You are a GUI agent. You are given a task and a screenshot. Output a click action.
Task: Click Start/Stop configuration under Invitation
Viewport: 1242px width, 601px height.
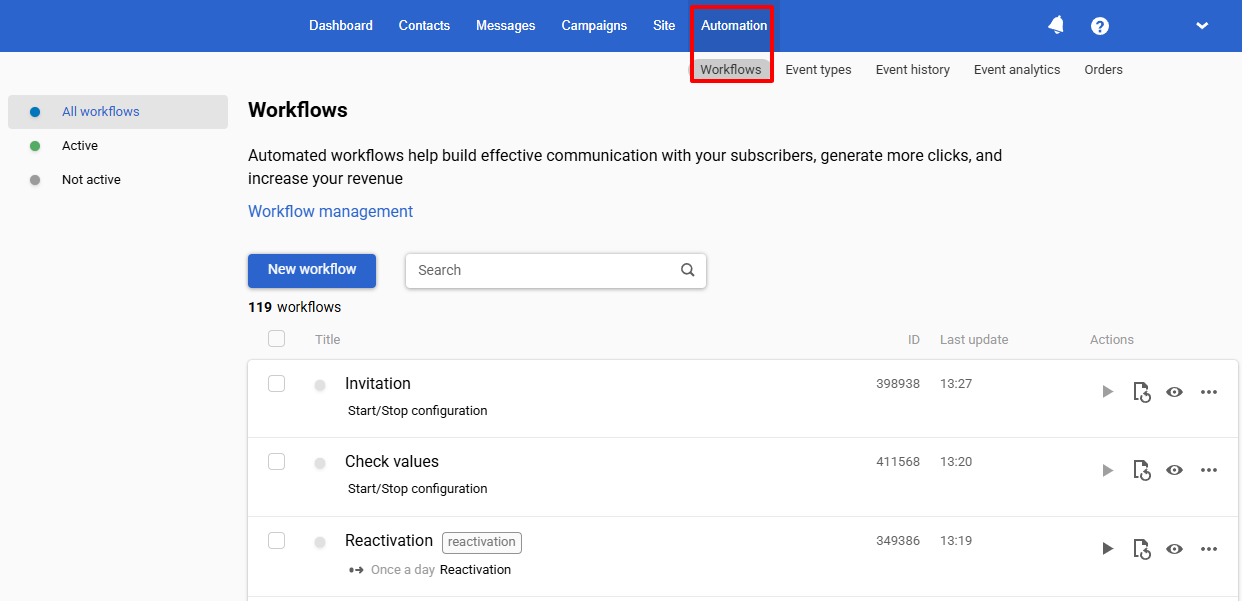418,411
